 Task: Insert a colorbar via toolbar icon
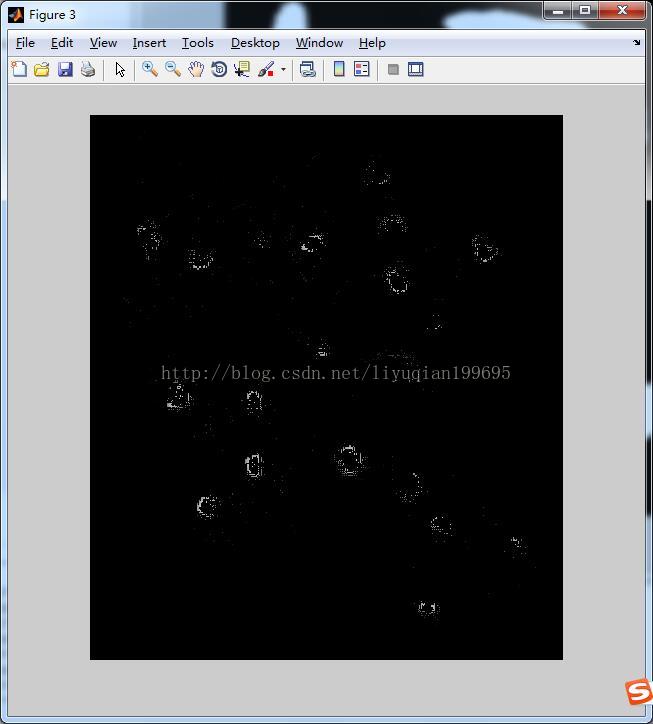click(339, 69)
